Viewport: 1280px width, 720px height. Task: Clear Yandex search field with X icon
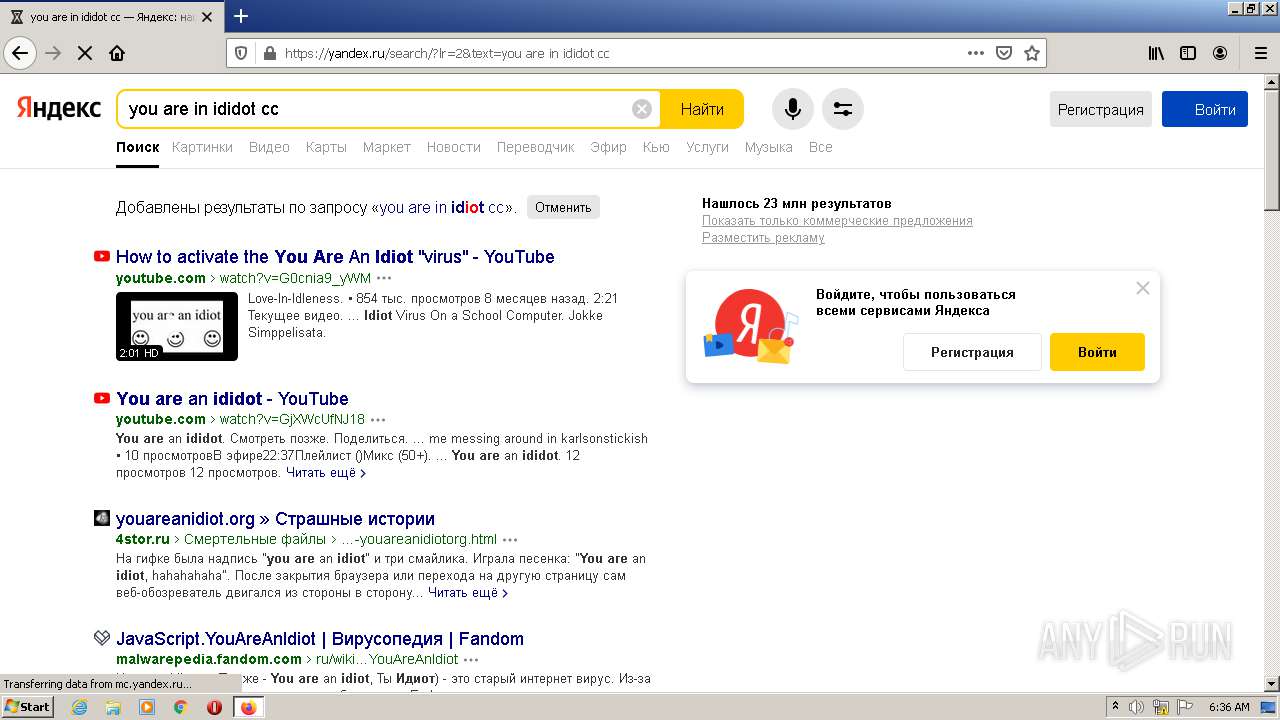click(x=642, y=109)
